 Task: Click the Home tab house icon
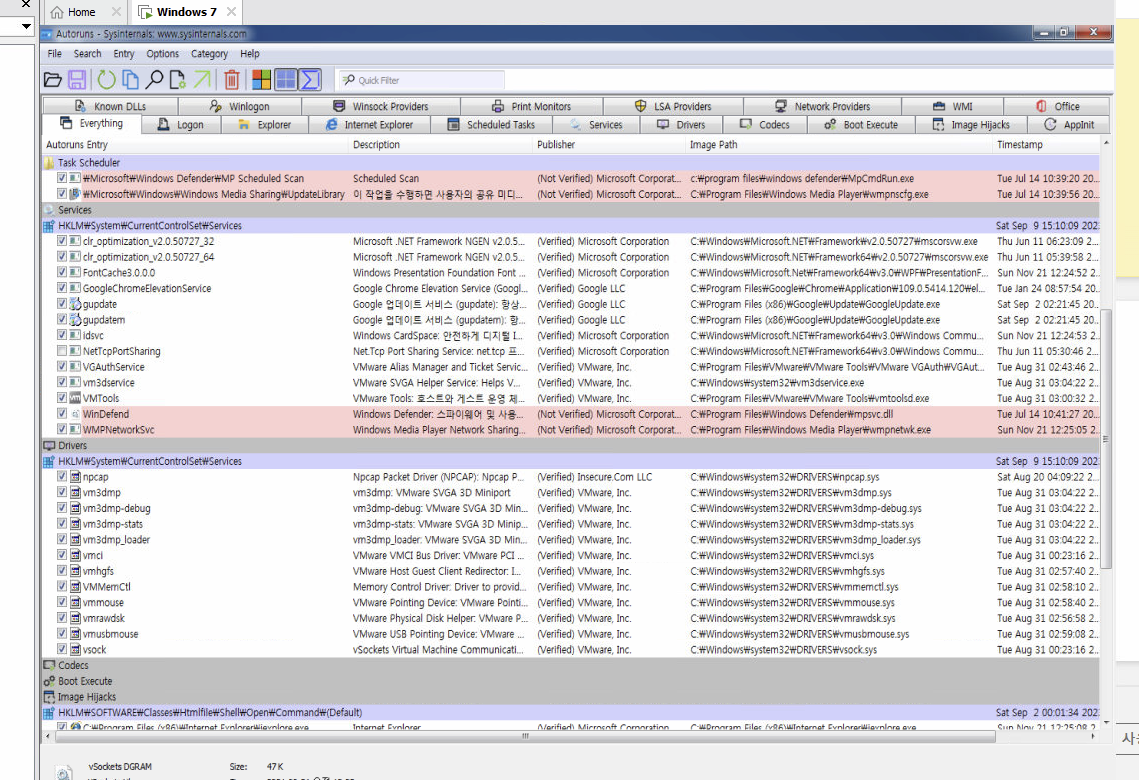point(57,12)
